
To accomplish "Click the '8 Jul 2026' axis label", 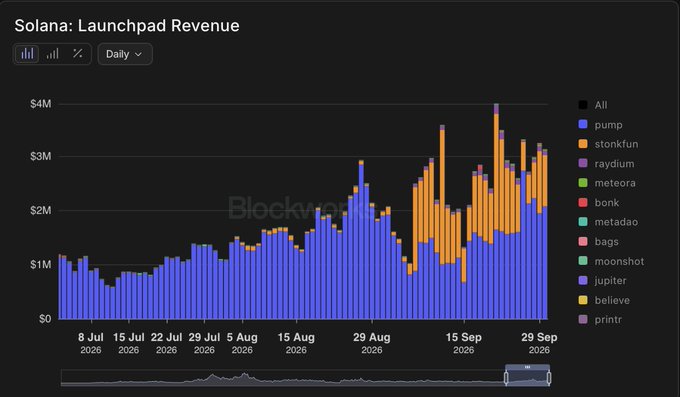I will (x=91, y=343).
